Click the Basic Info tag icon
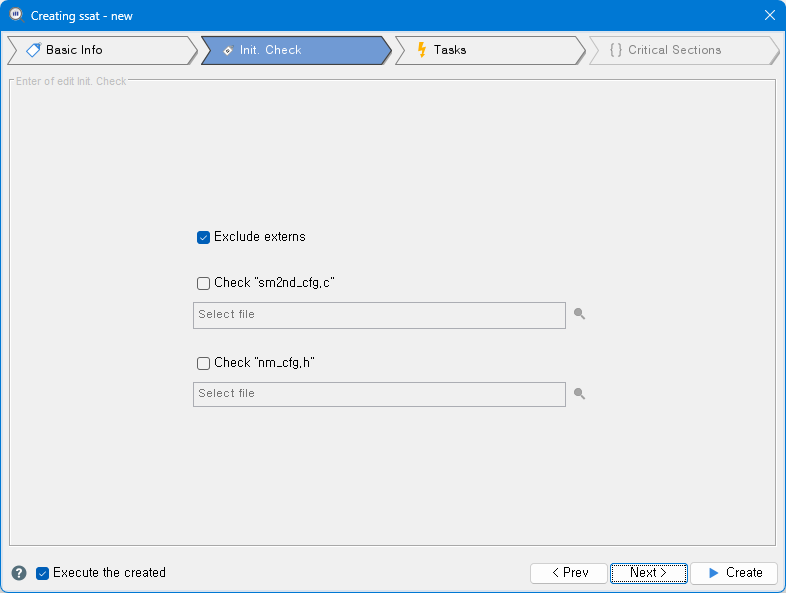This screenshot has height=593, width=786. [34, 50]
